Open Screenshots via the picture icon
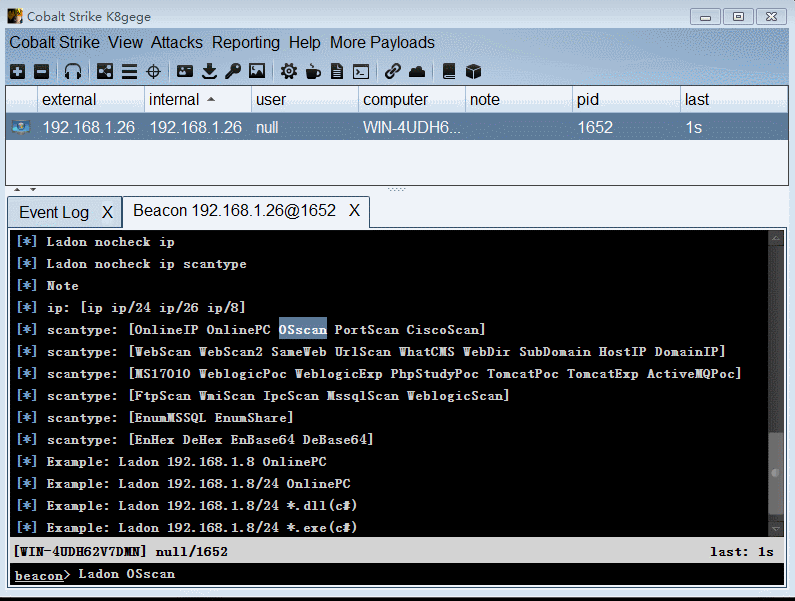The width and height of the screenshot is (795, 601). point(257,71)
